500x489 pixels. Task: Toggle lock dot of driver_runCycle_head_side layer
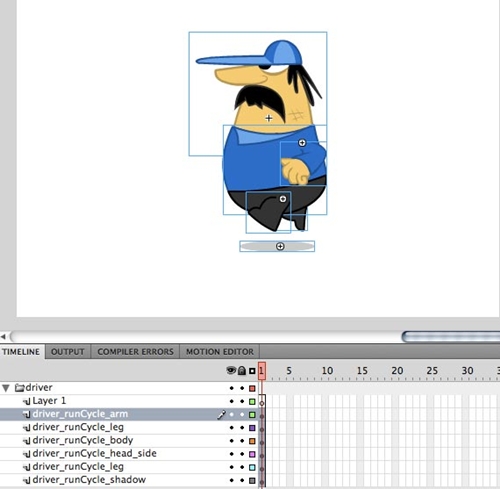pos(242,454)
